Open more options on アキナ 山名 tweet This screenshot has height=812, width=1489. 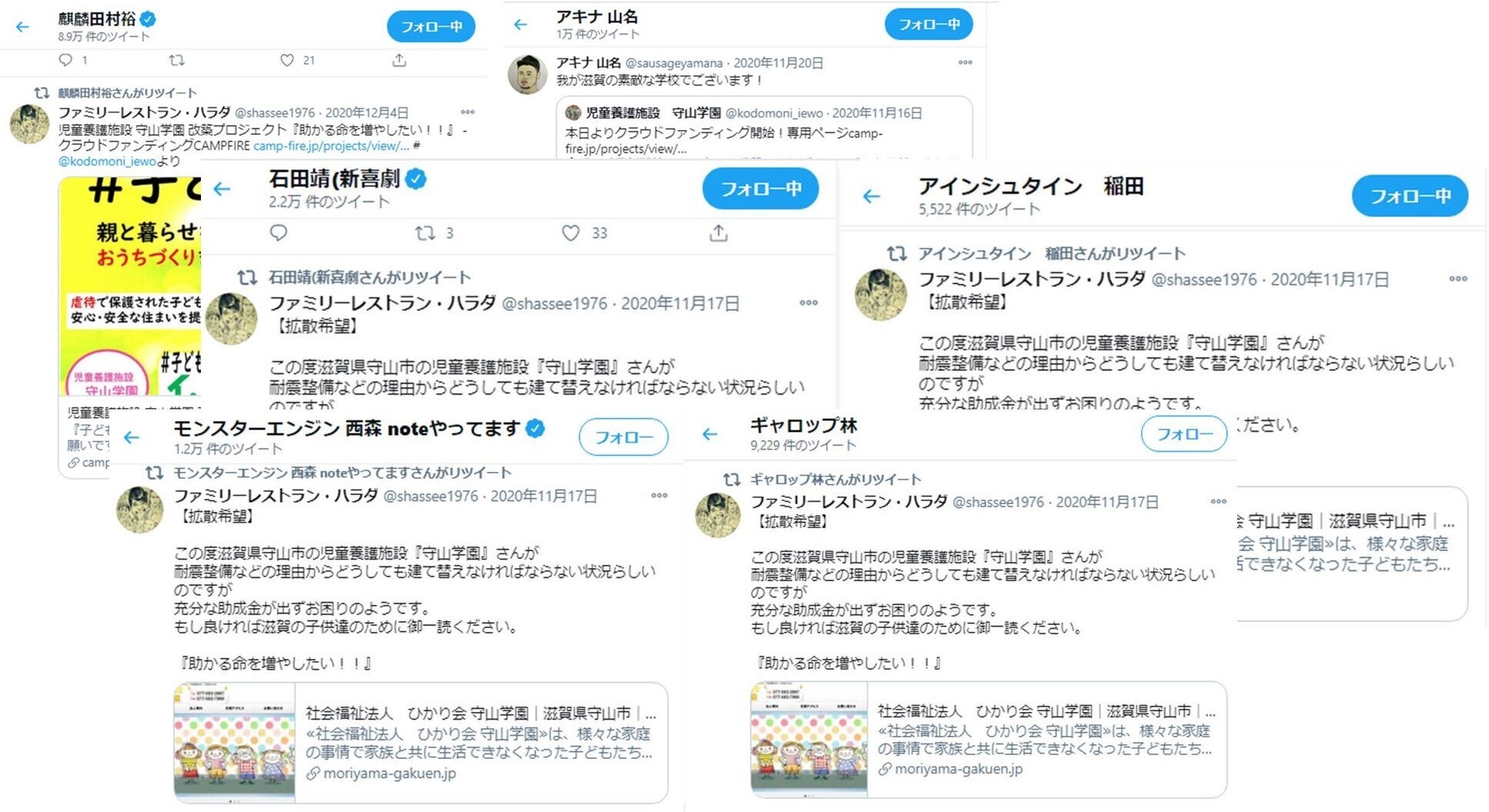965,62
